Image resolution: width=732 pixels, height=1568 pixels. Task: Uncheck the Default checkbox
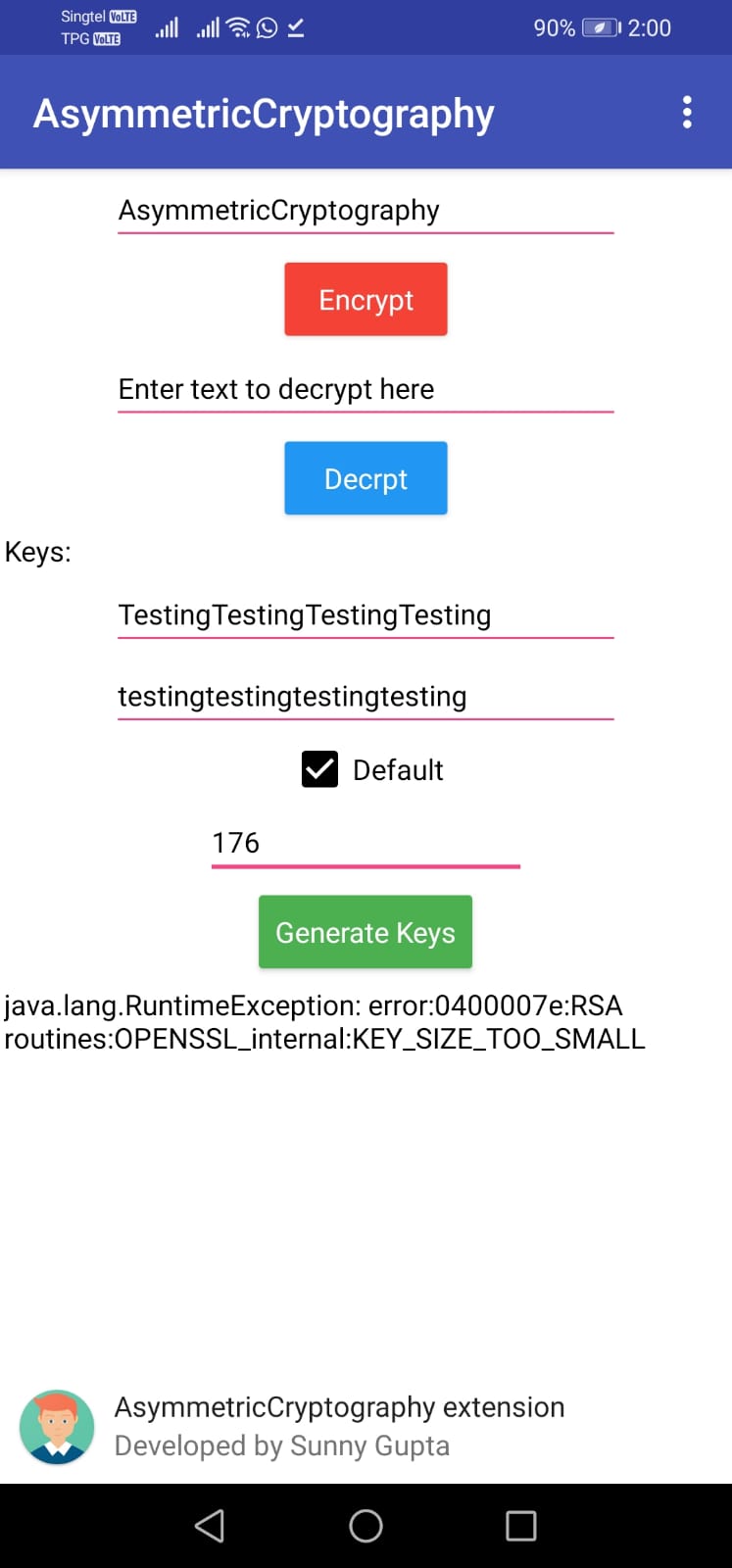point(319,770)
